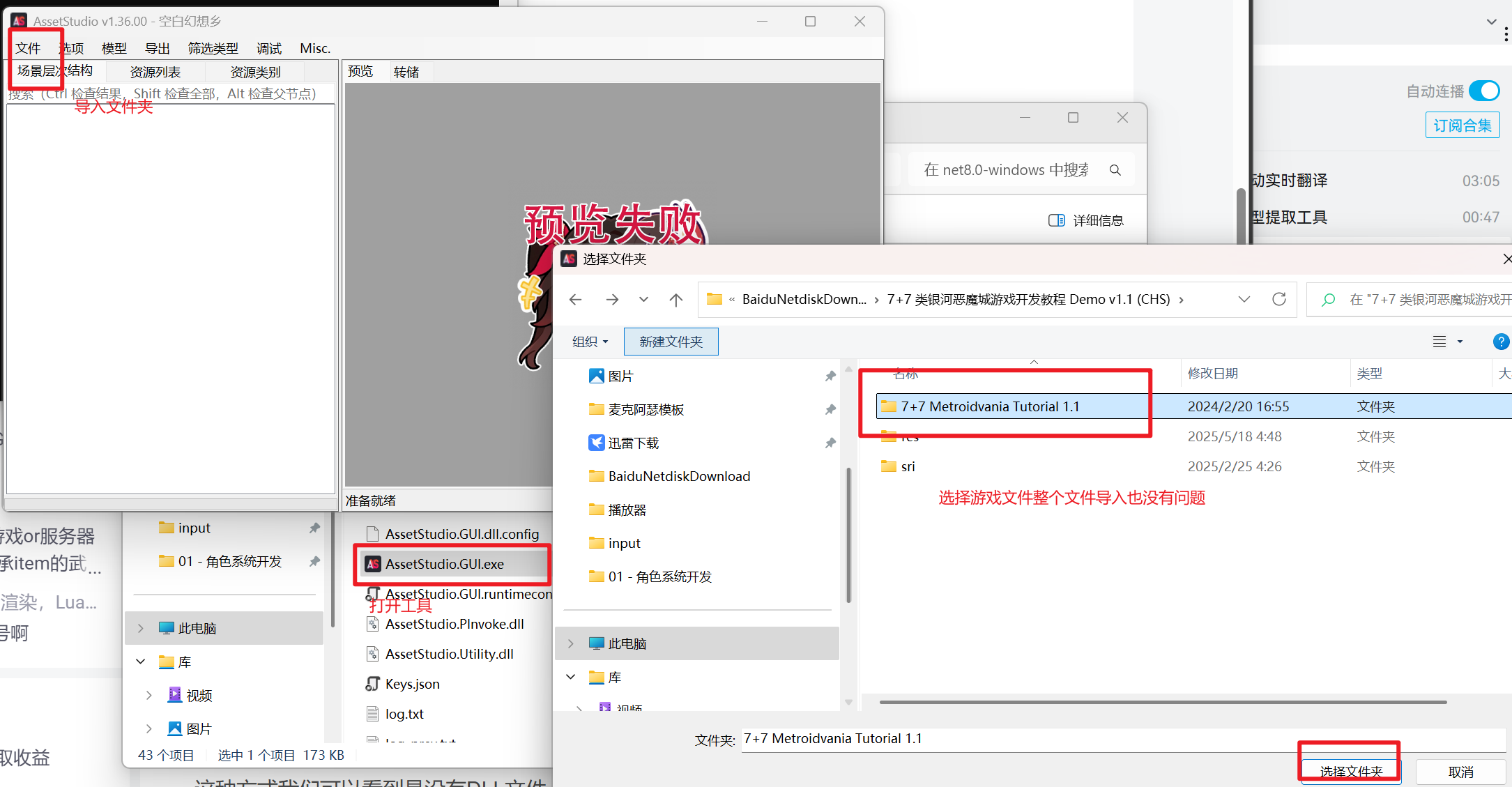
Task: Refresh the folder view in the dialog
Action: pyautogui.click(x=1279, y=299)
